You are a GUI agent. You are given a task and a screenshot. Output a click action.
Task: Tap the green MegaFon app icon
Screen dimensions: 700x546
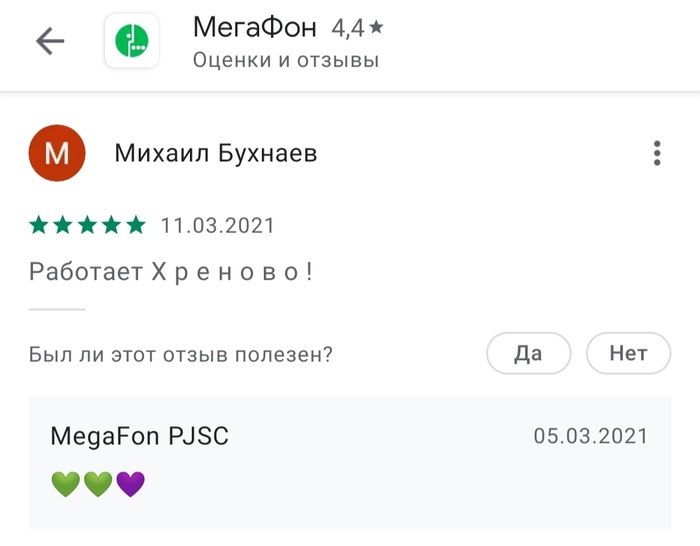[131, 41]
